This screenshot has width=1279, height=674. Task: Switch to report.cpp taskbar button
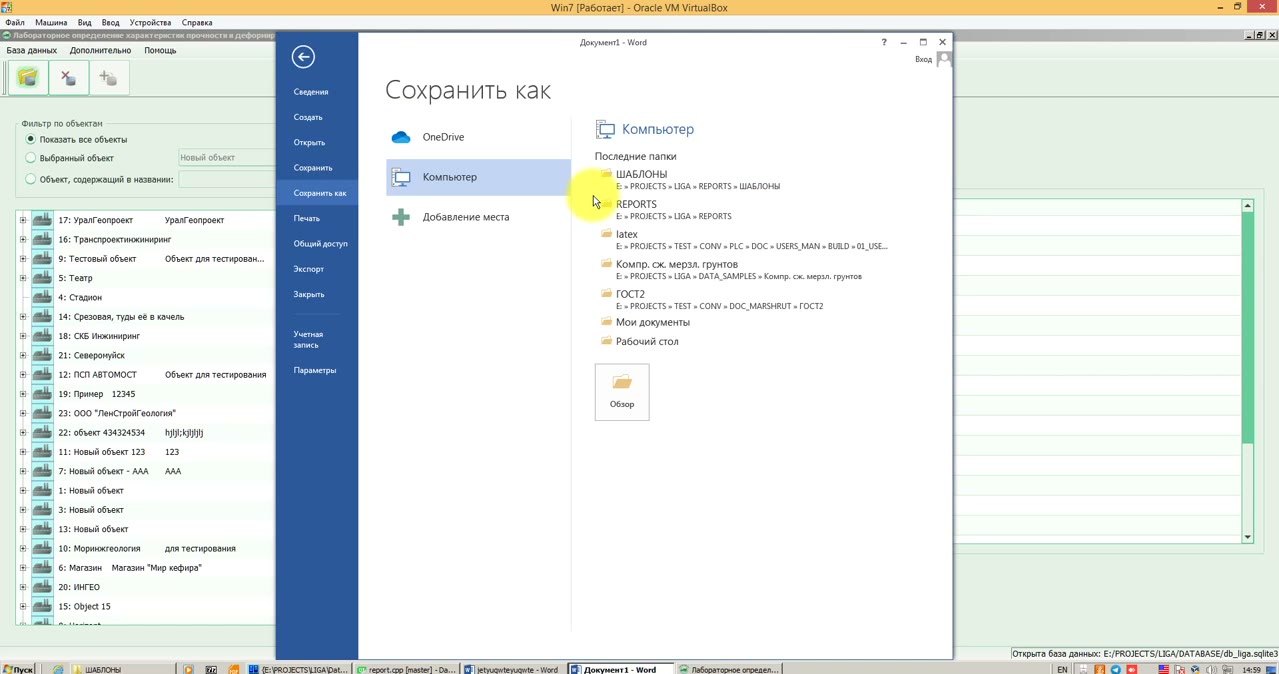tap(406, 669)
